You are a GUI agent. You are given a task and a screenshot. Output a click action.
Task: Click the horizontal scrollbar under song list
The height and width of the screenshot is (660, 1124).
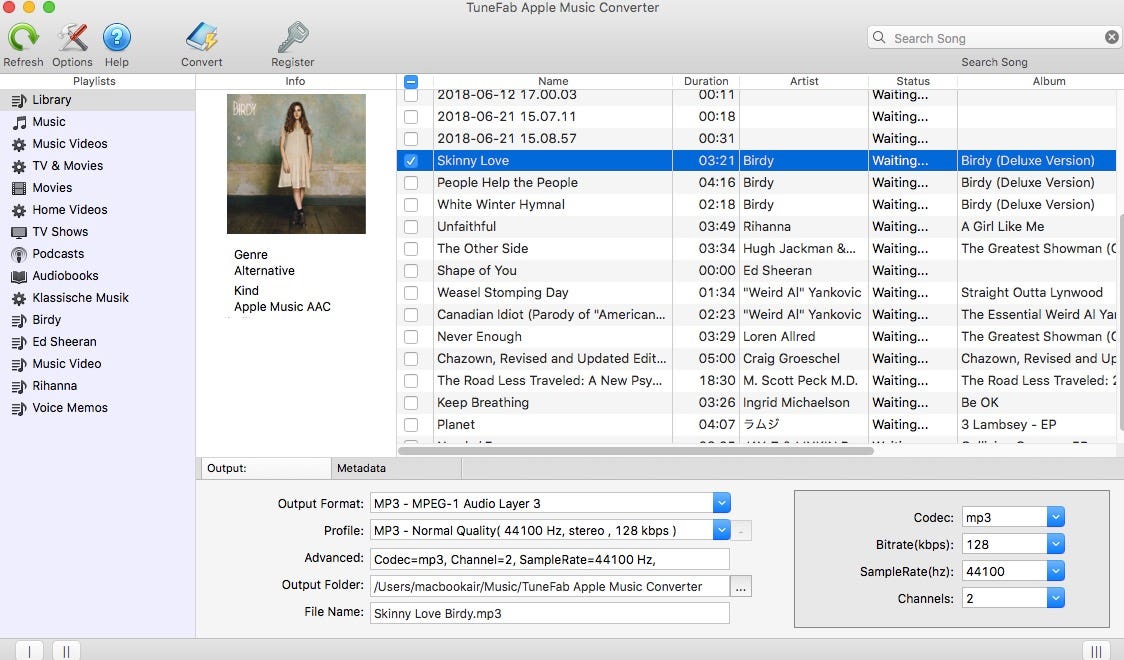tap(635, 451)
